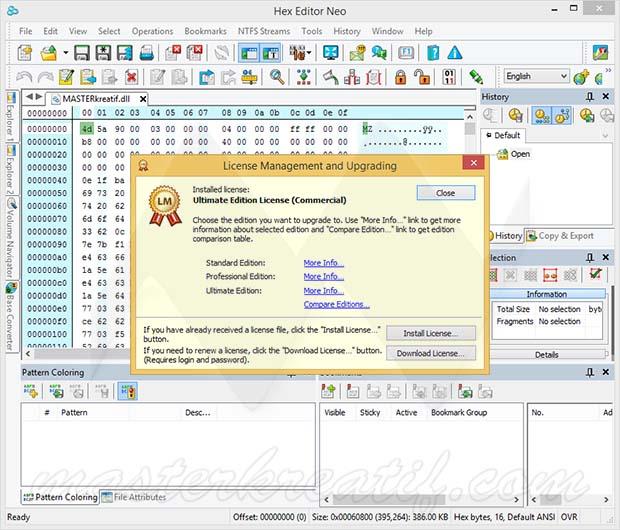This screenshot has width=620, height=530.
Task: Click the remote monitor icon in toolbar
Action: click(x=331, y=53)
